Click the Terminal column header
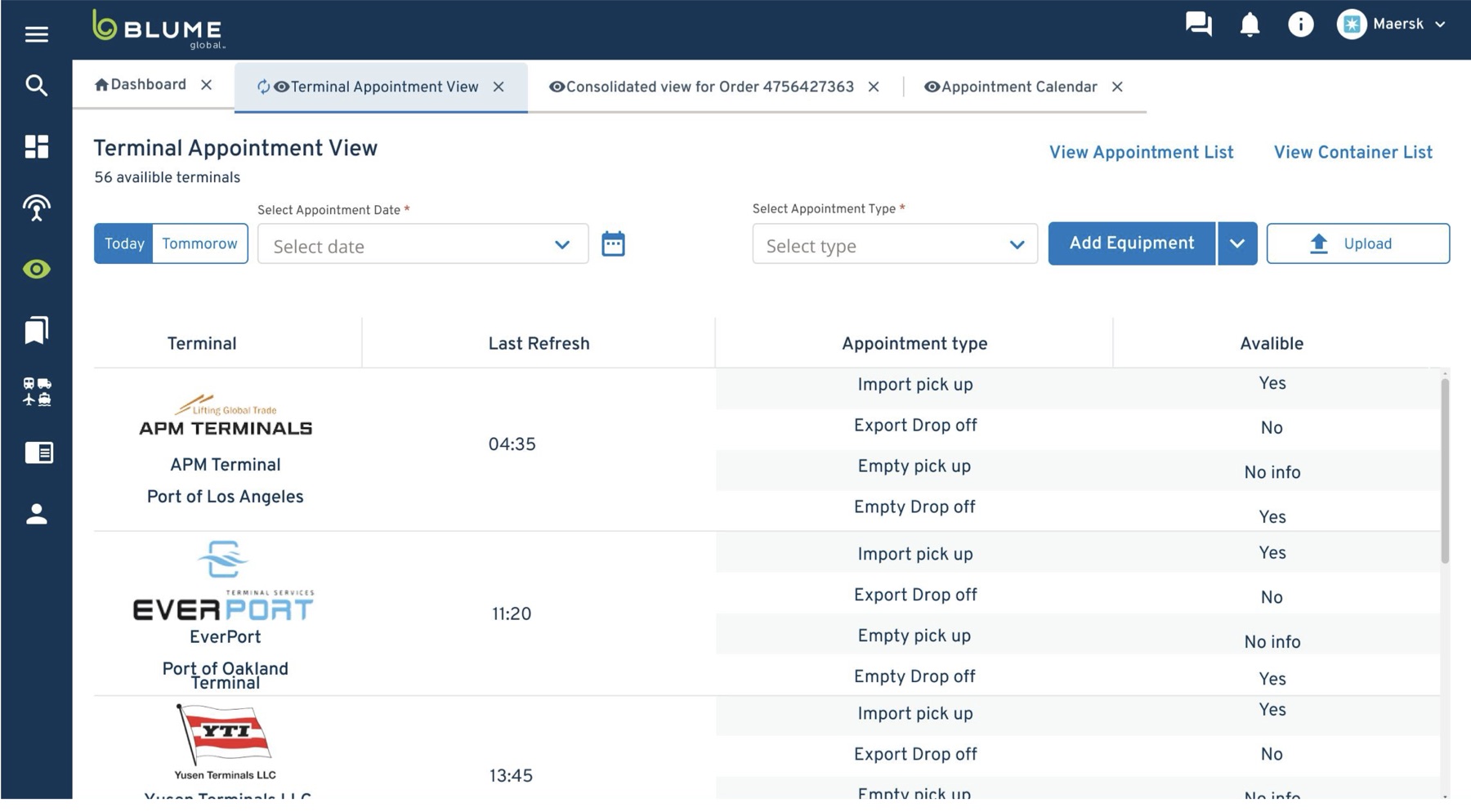 point(202,344)
